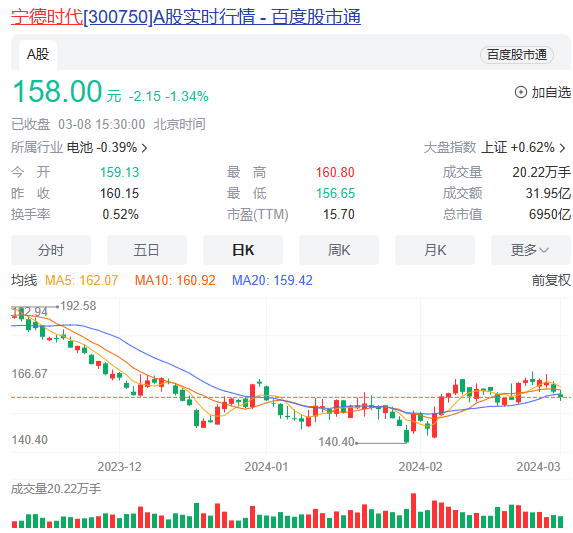Click the 192.58 high-point marker on chart

(x=78, y=306)
